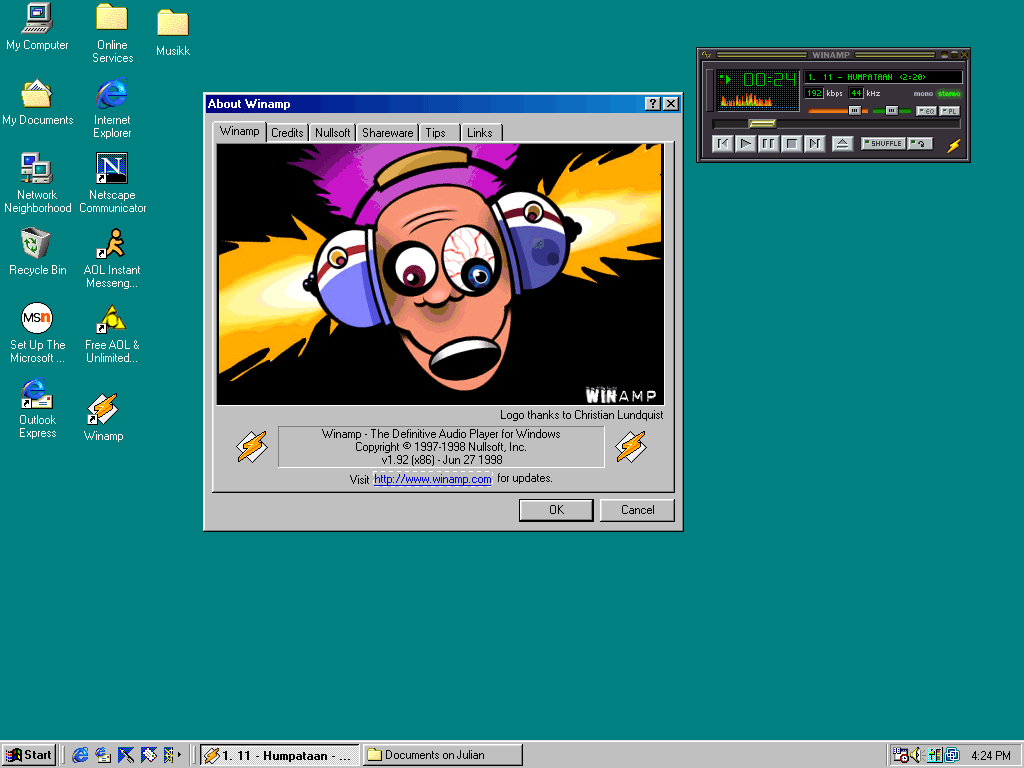The image size is (1024, 768).
Task: Open the Winamp main menu icon in titlebar
Action: (706, 55)
